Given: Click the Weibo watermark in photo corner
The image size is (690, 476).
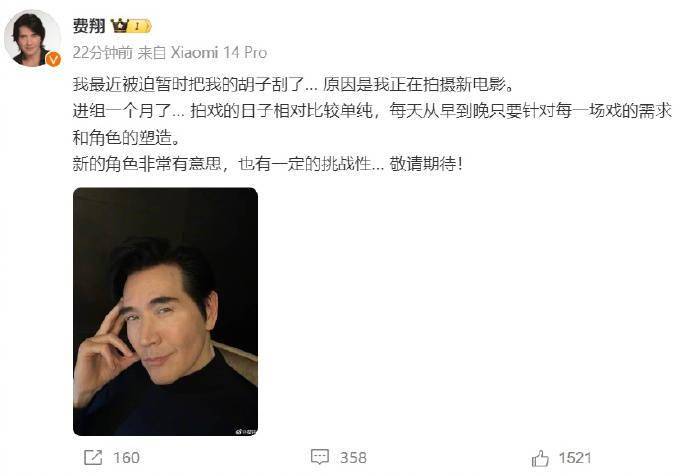Looking at the screenshot, I should (246, 432).
